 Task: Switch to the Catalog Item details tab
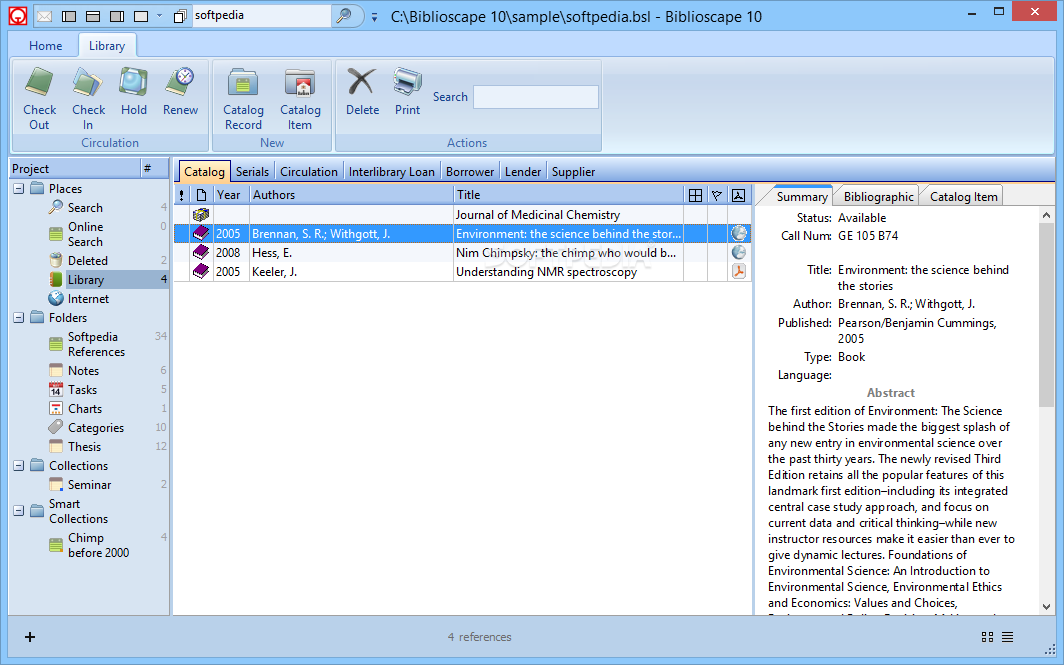pos(964,197)
